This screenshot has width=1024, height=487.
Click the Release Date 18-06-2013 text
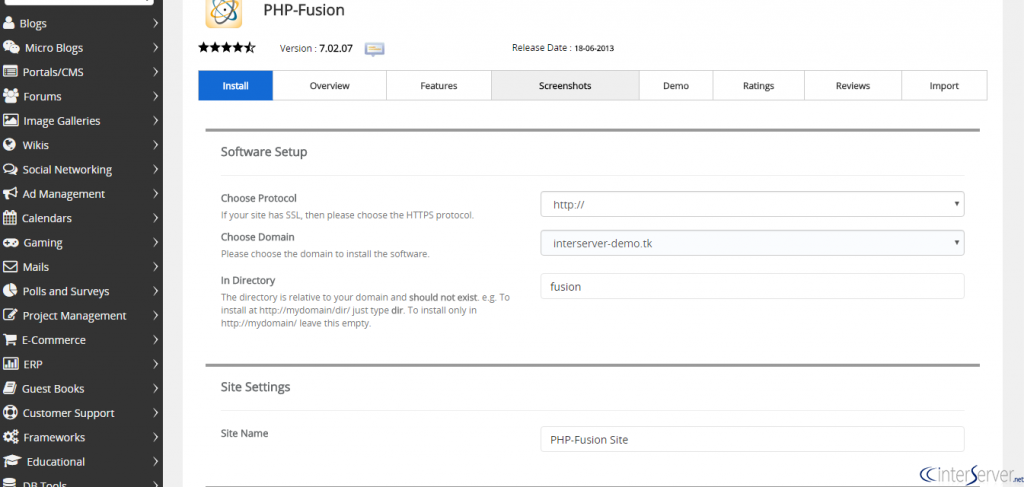point(563,48)
